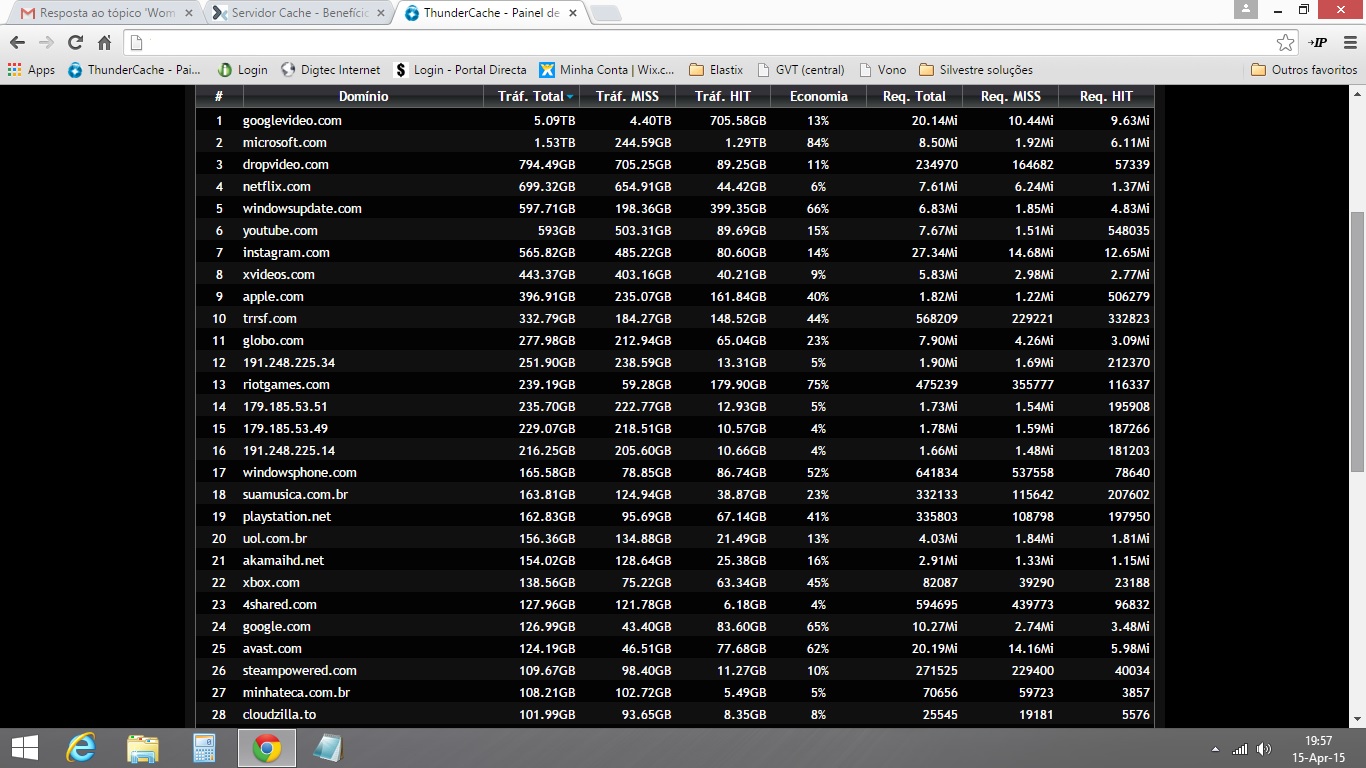The width and height of the screenshot is (1366, 768).
Task: Click the browser forward arrow
Action: coord(46,43)
